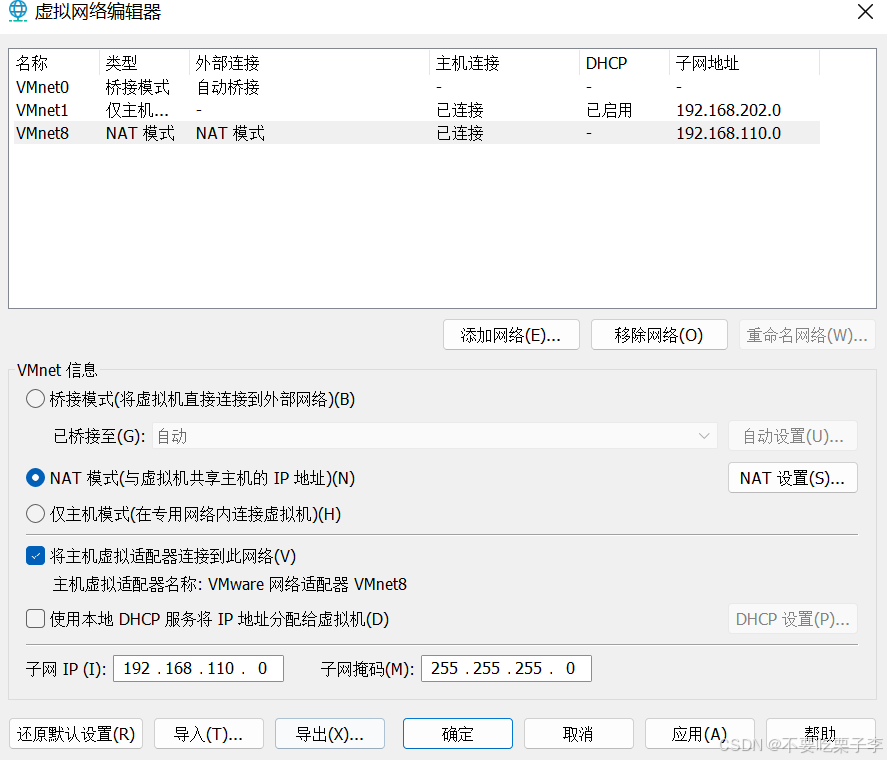Click the 导入(T)... button
Image resolution: width=887 pixels, height=760 pixels.
(x=208, y=734)
